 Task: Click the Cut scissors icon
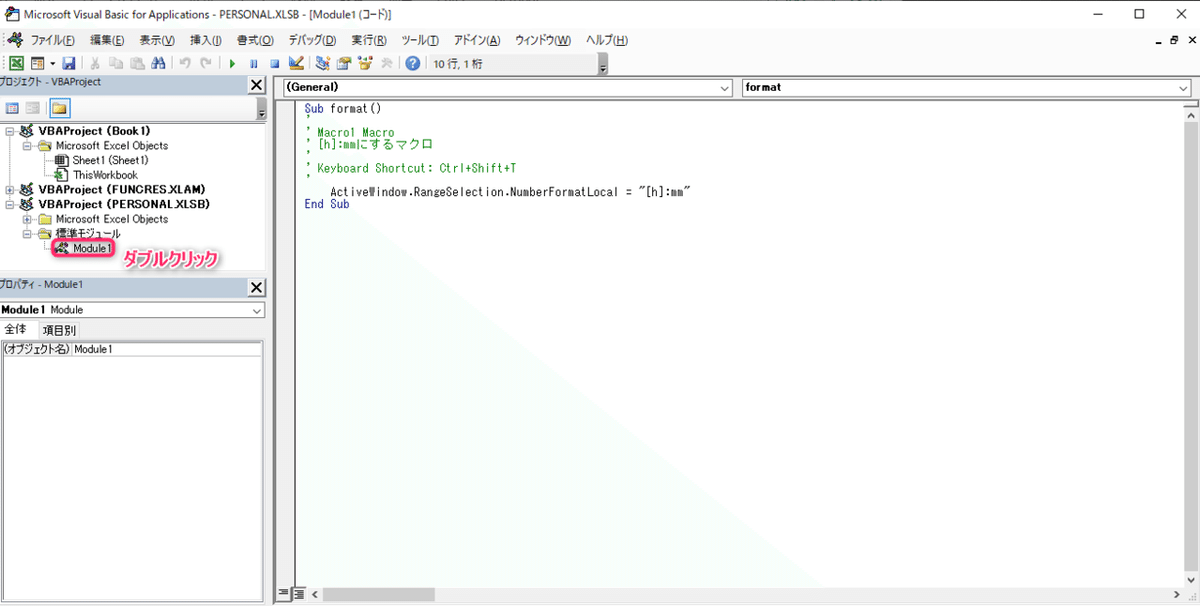(96, 63)
